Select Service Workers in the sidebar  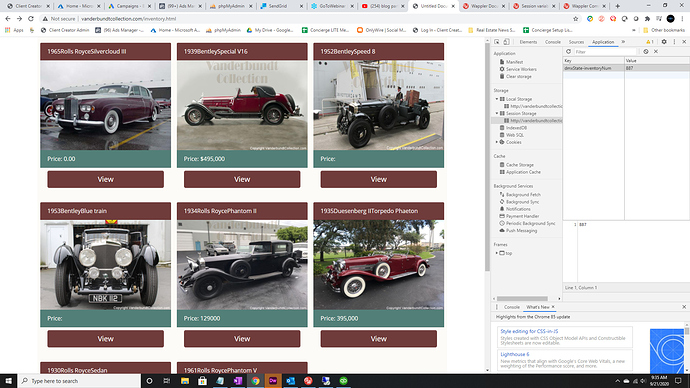(521, 69)
